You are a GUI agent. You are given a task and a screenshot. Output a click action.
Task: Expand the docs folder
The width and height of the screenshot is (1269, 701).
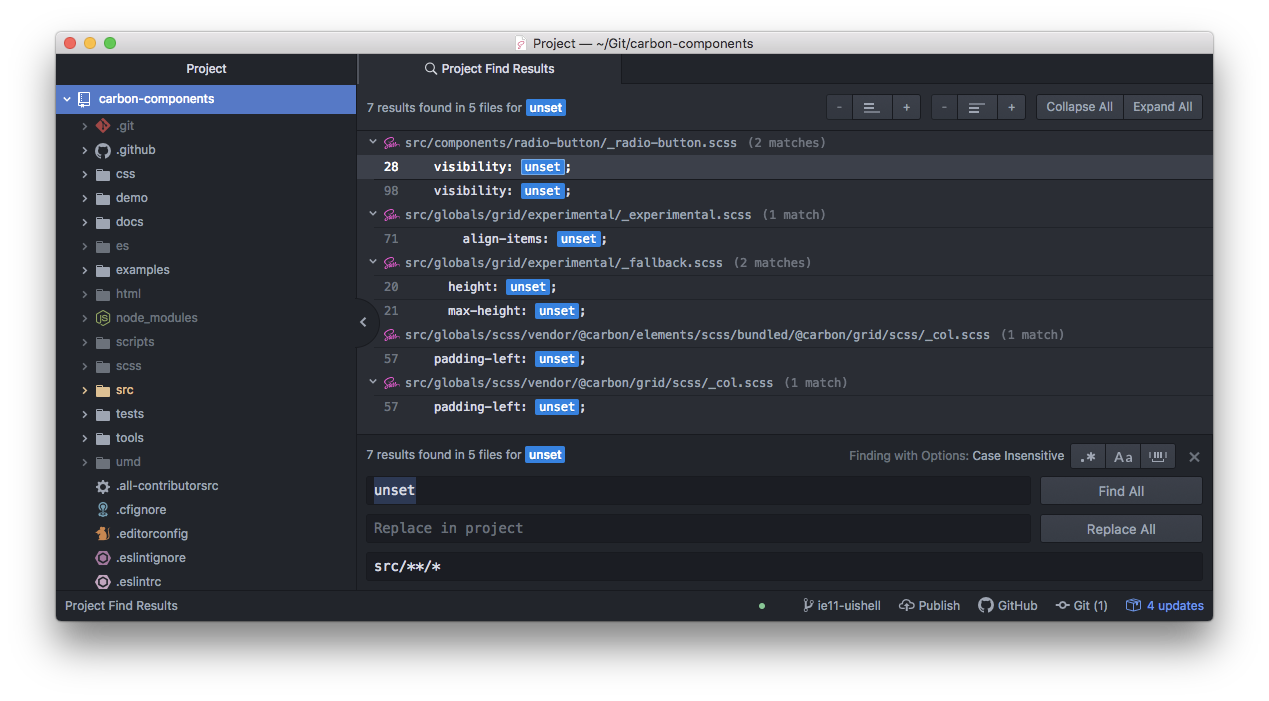click(x=85, y=222)
